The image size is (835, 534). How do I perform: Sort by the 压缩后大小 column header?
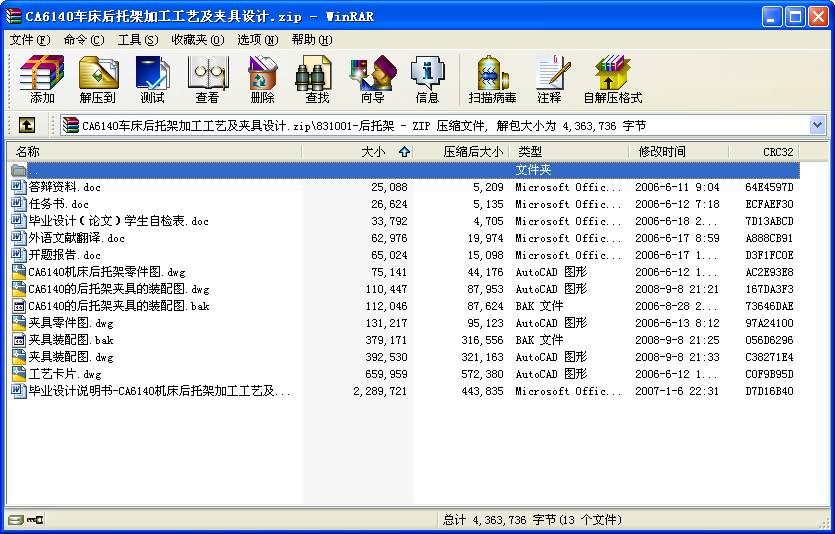point(461,152)
